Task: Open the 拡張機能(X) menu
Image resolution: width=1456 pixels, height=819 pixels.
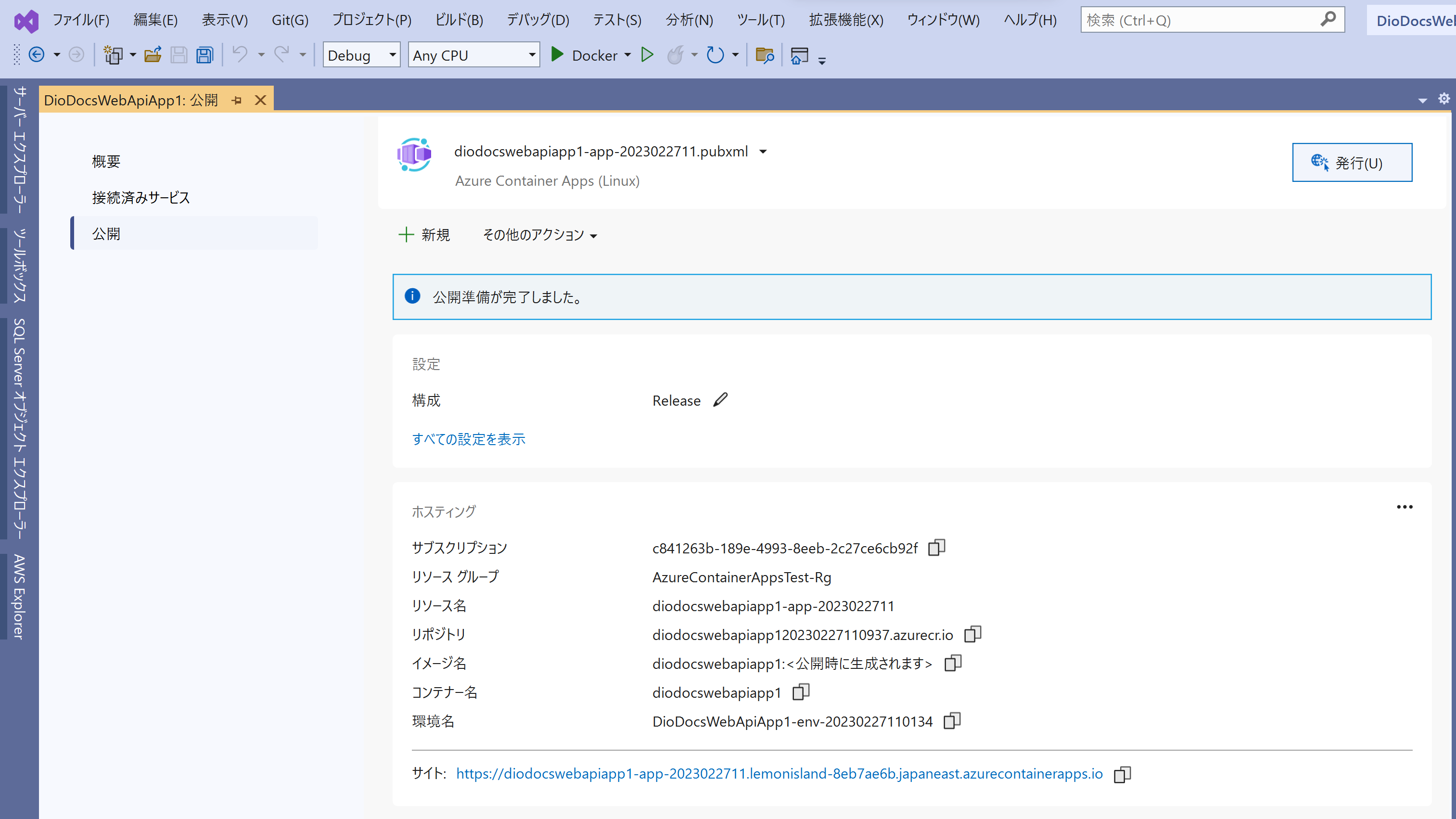Action: [x=845, y=20]
